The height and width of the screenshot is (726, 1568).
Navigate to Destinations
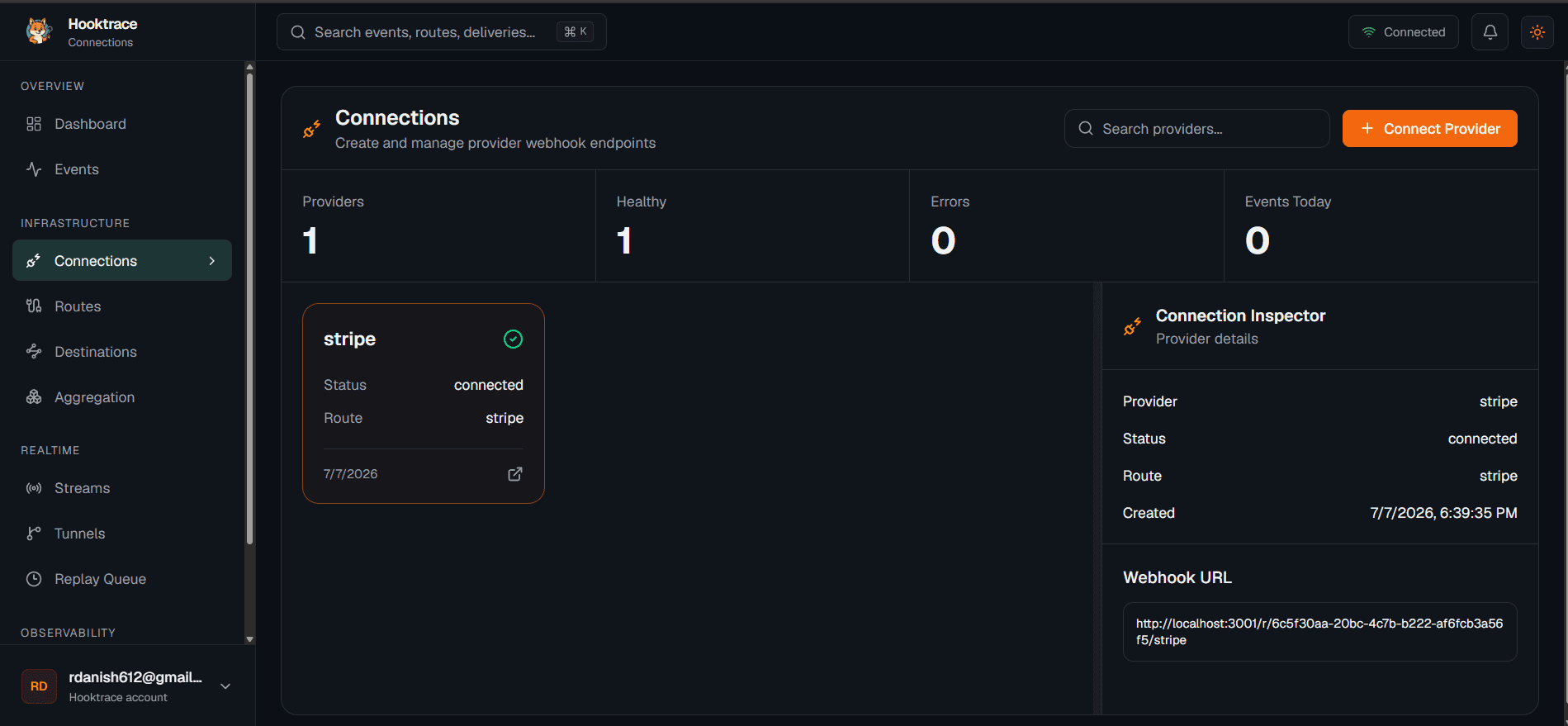pyautogui.click(x=122, y=352)
